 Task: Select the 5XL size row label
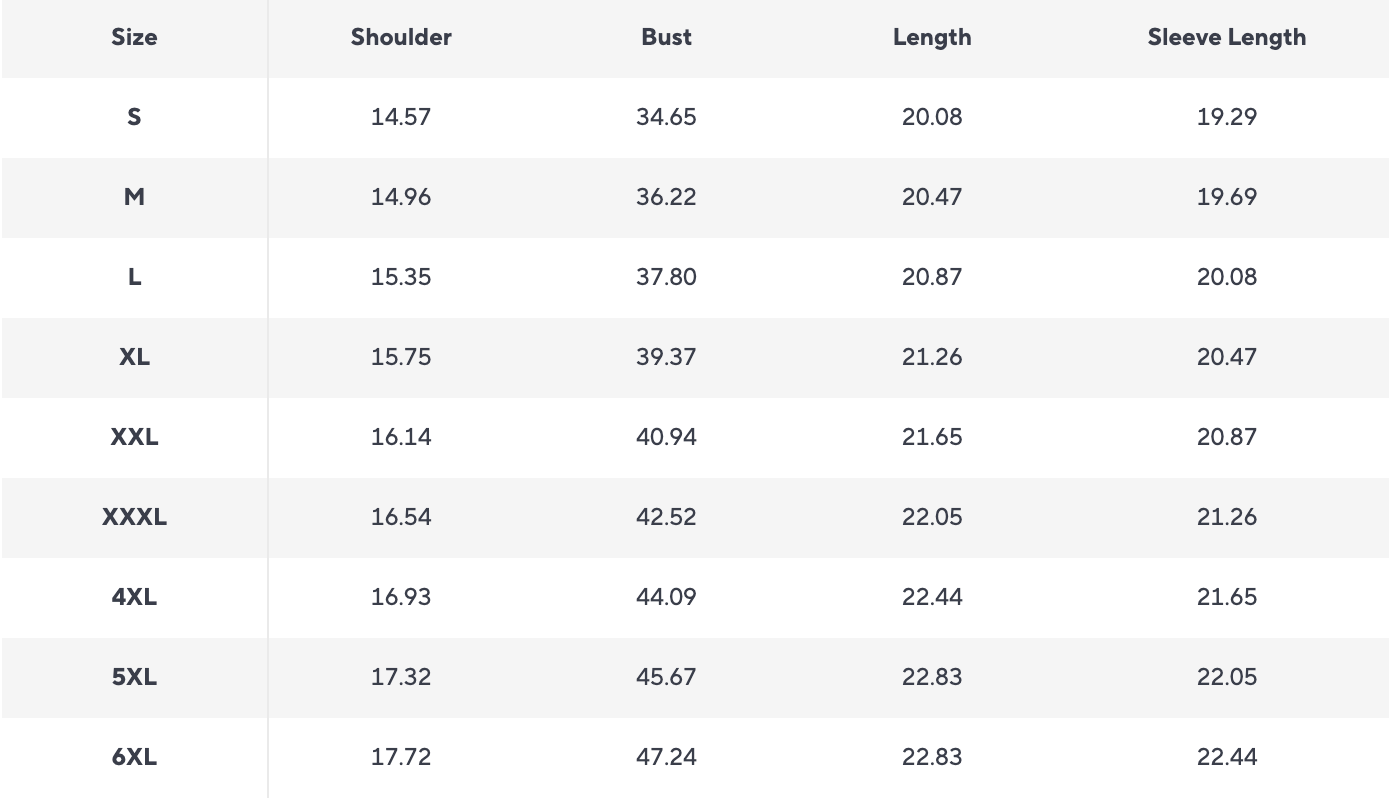(134, 677)
